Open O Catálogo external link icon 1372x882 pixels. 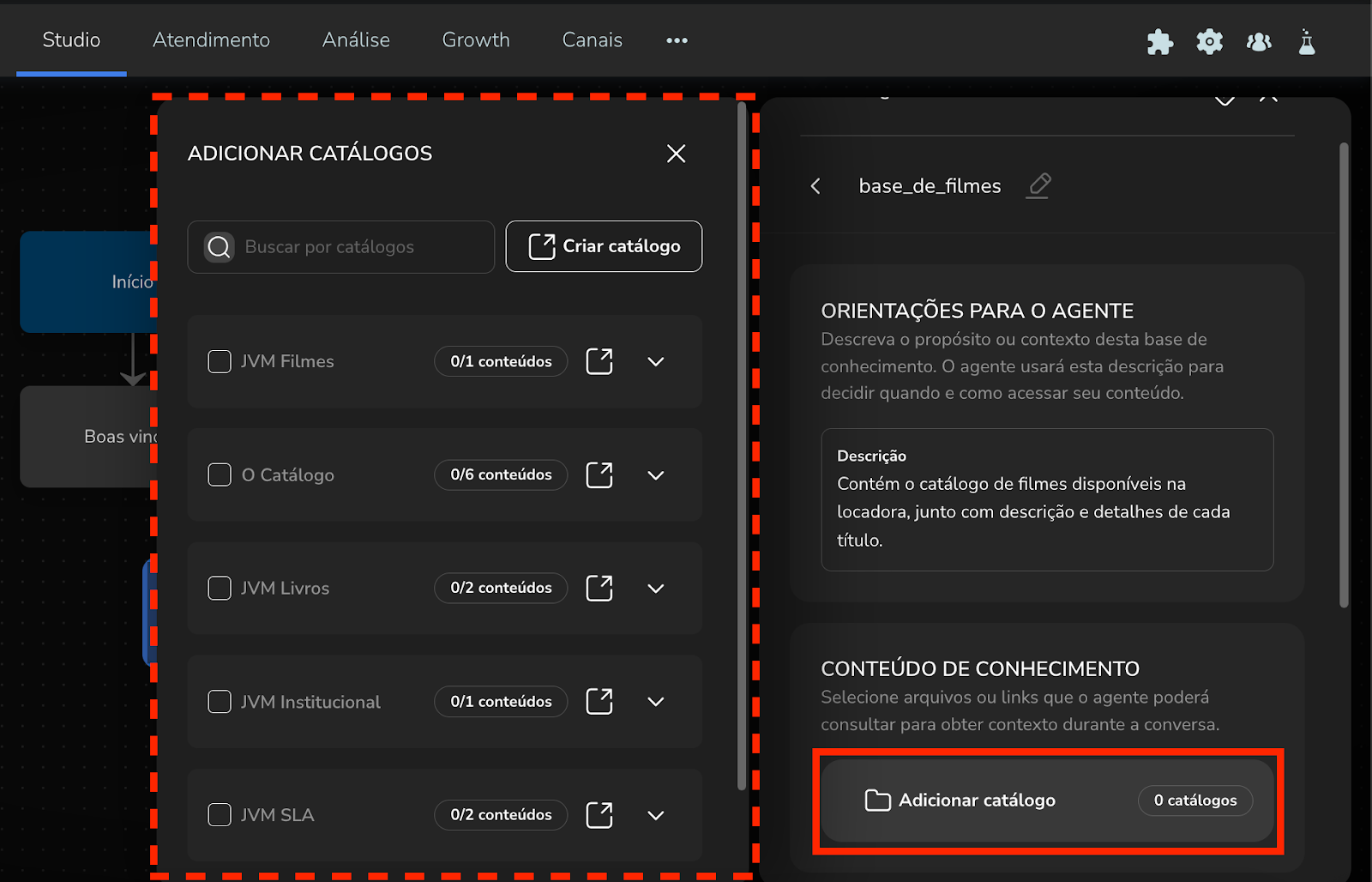[599, 474]
